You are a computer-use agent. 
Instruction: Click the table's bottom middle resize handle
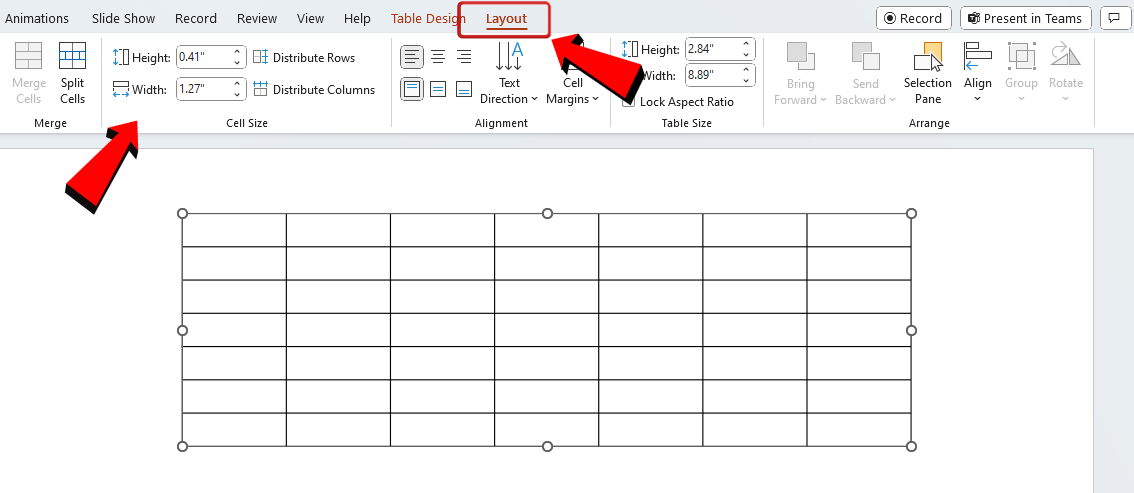547,446
